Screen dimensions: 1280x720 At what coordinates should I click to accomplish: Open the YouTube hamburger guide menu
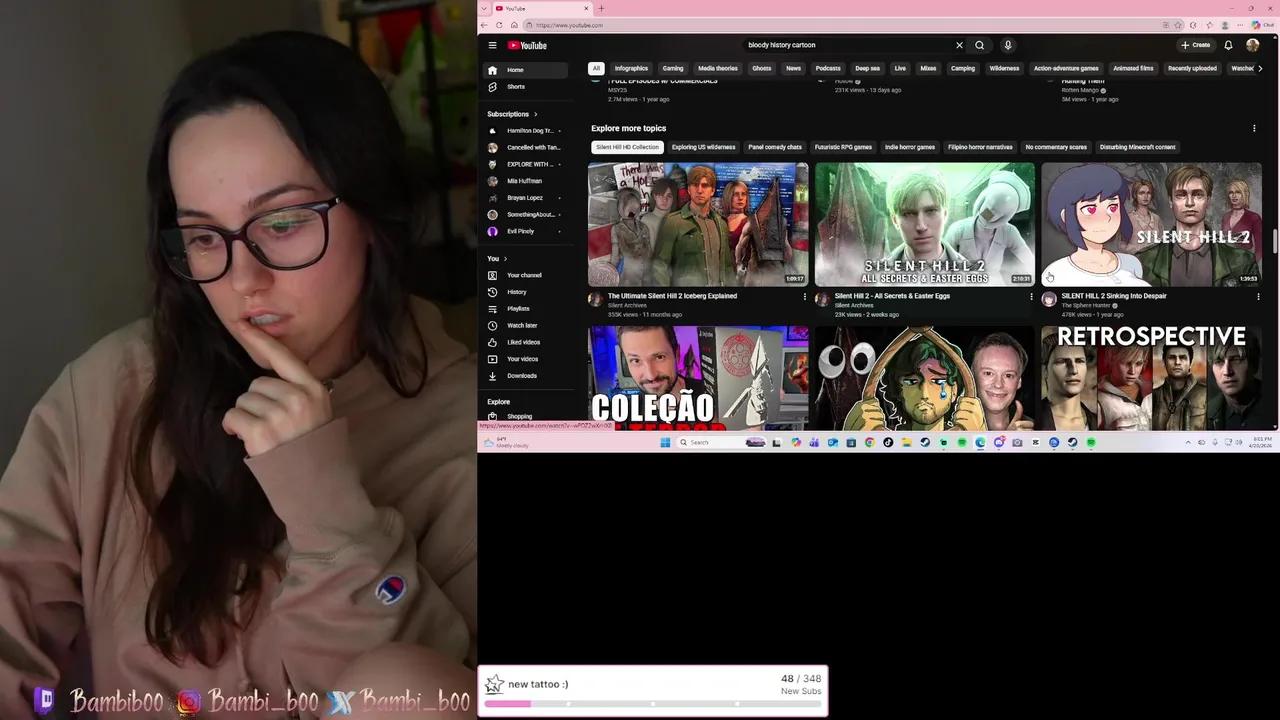tap(492, 45)
